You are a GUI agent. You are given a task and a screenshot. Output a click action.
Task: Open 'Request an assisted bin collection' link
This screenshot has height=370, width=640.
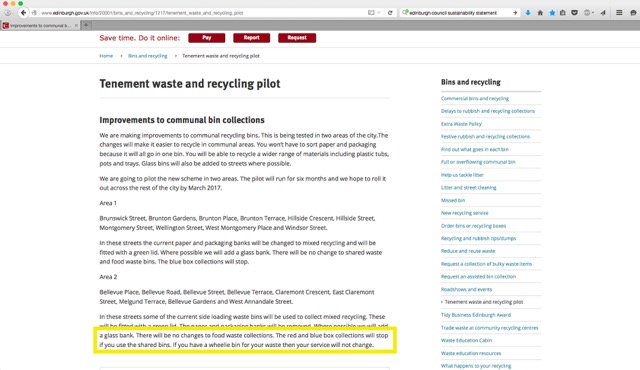(x=478, y=277)
